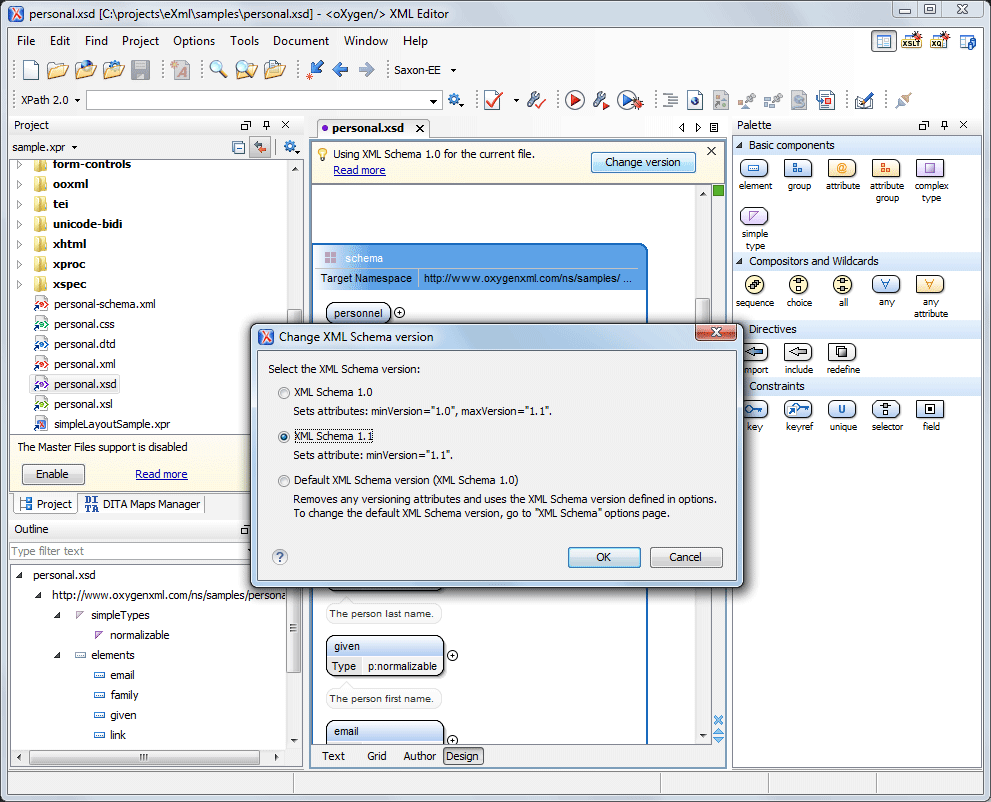
Task: Expand the xspec folder
Action: (20, 284)
